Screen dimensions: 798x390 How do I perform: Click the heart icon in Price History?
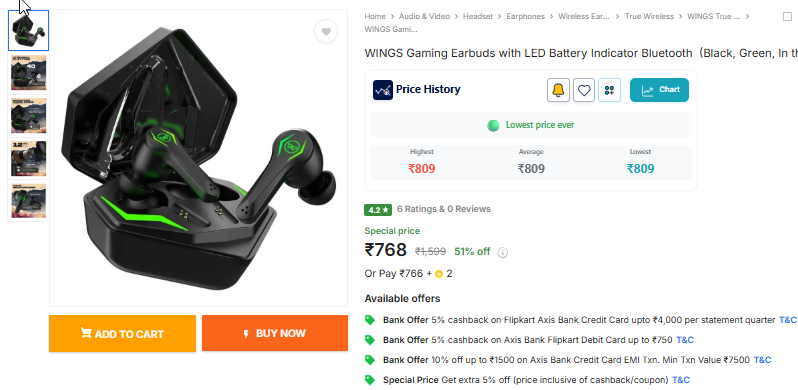tap(584, 90)
